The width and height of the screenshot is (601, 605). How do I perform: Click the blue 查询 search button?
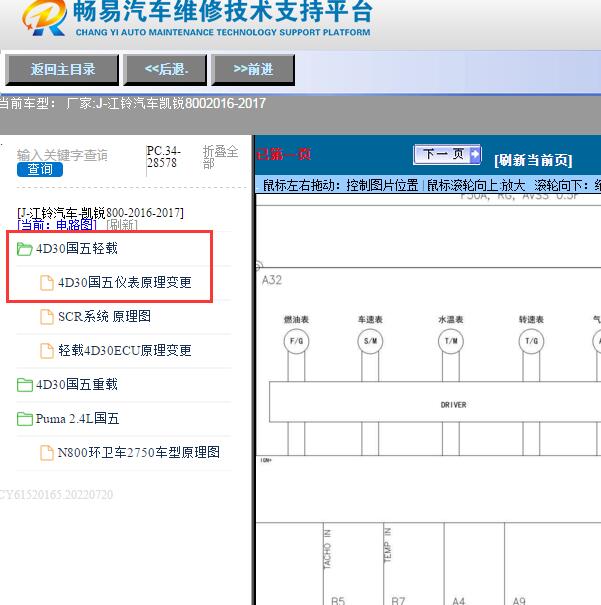pyautogui.click(x=40, y=169)
